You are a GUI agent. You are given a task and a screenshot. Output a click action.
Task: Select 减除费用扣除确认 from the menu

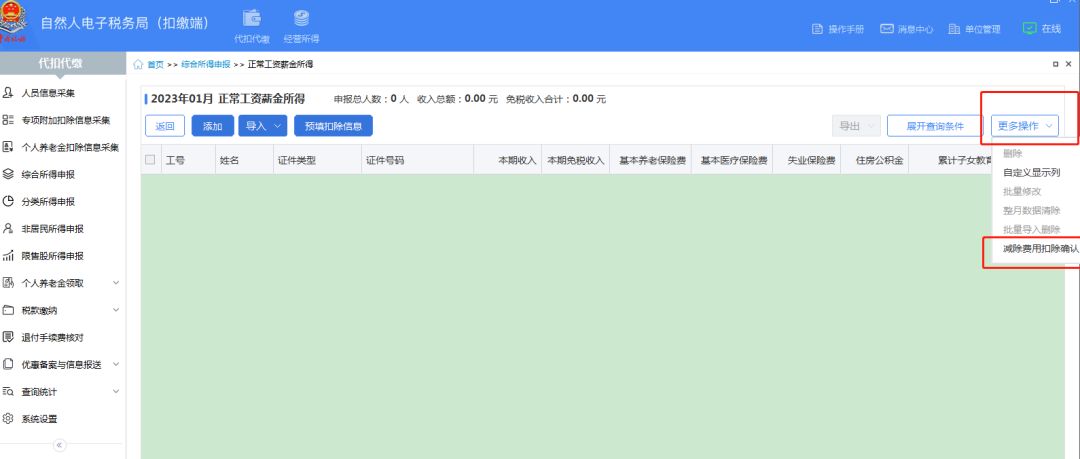pos(1040,248)
